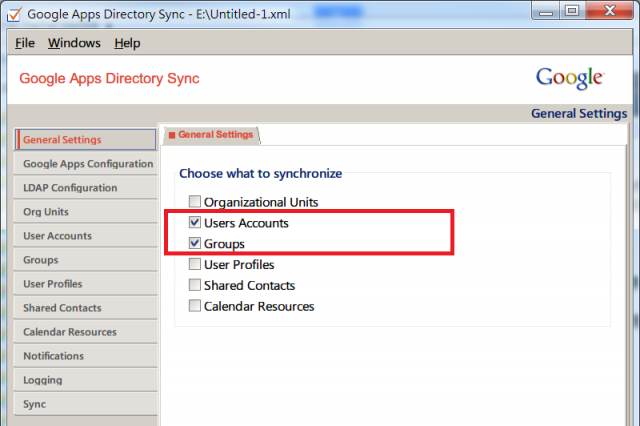The image size is (640, 426).
Task: Click the Google Apps Directory Sync heading
Action: 109,78
